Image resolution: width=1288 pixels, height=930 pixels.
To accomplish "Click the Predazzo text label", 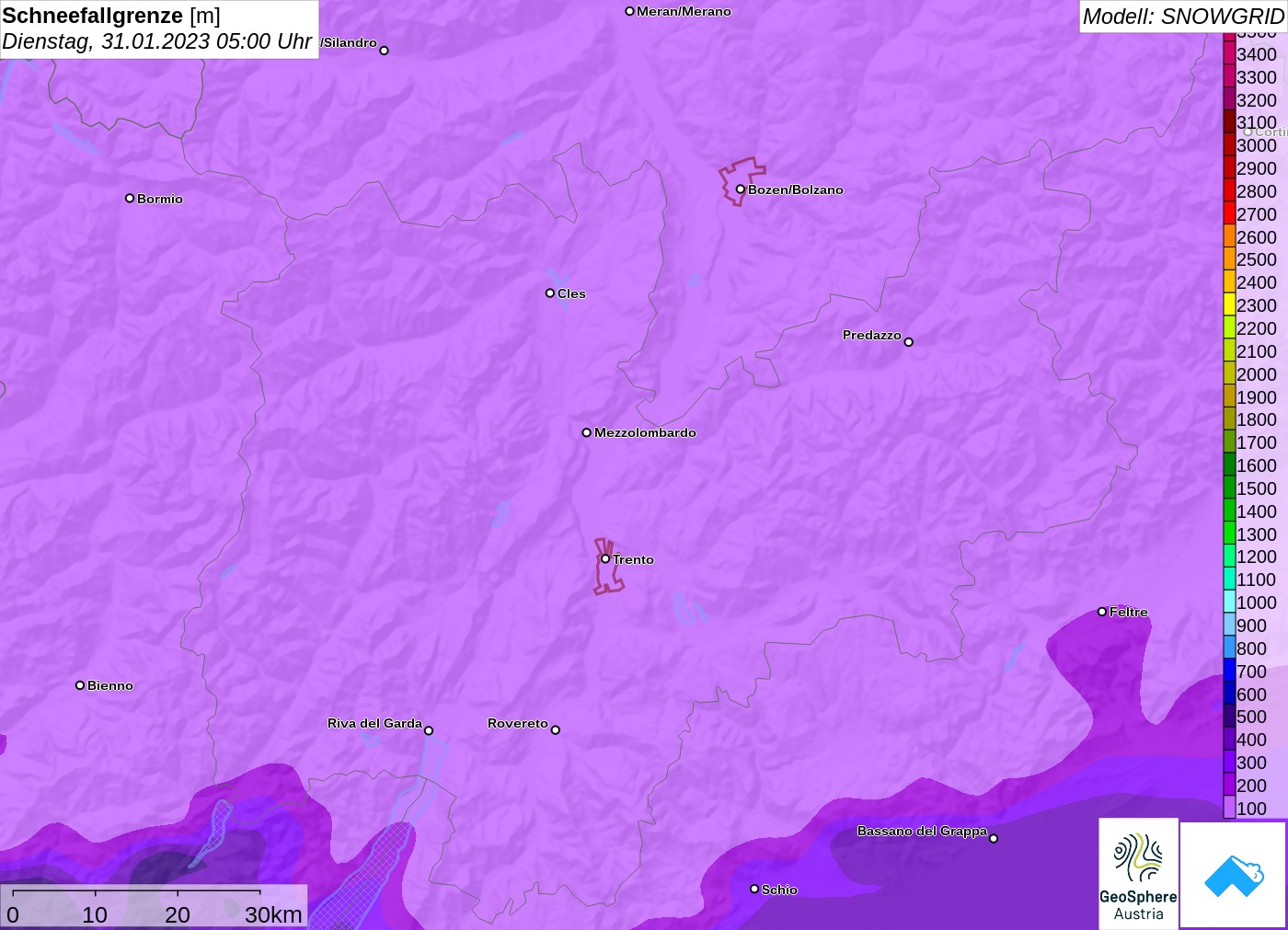I will [x=872, y=335].
